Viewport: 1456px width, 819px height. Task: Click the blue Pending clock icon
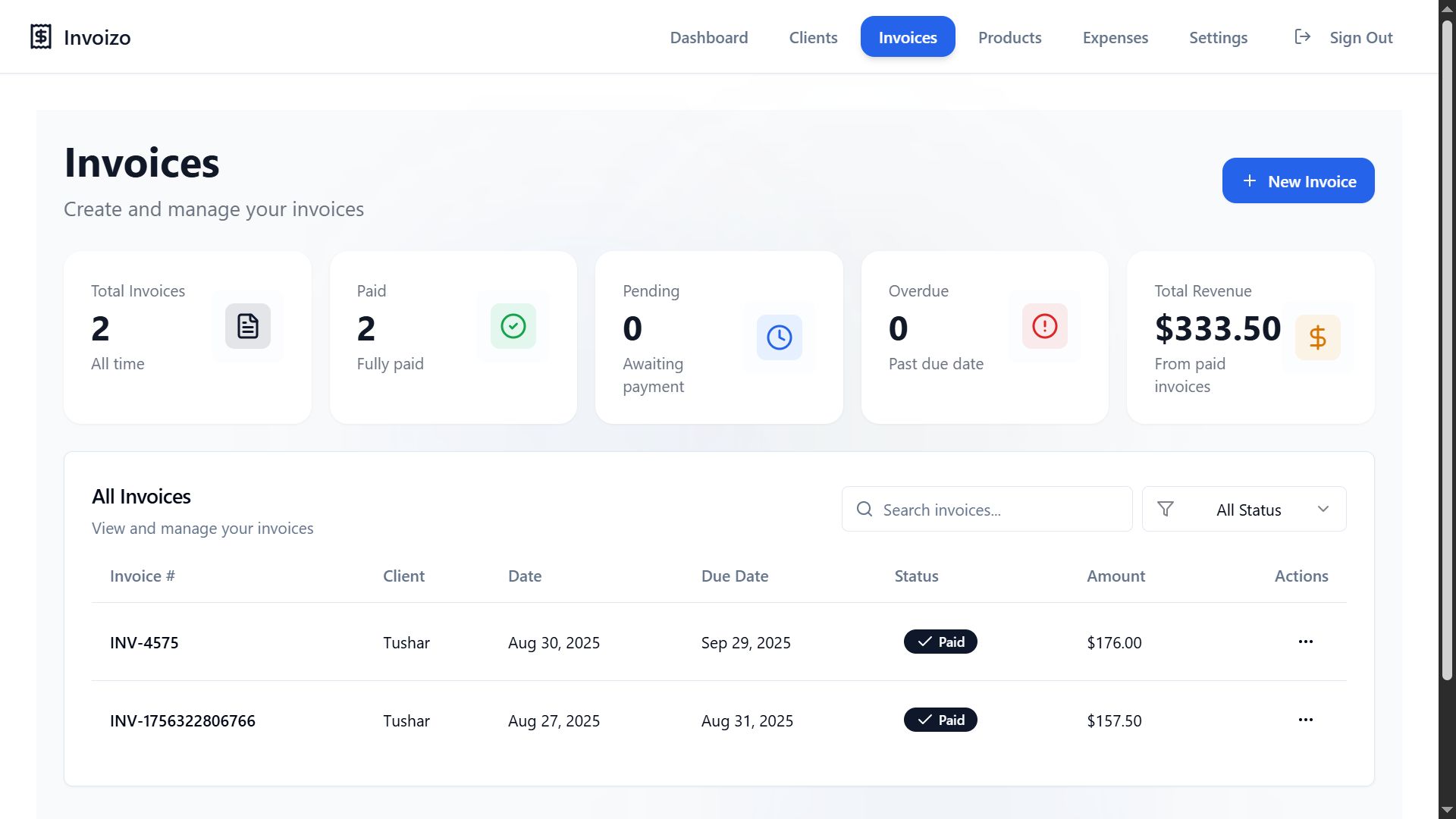pos(779,337)
